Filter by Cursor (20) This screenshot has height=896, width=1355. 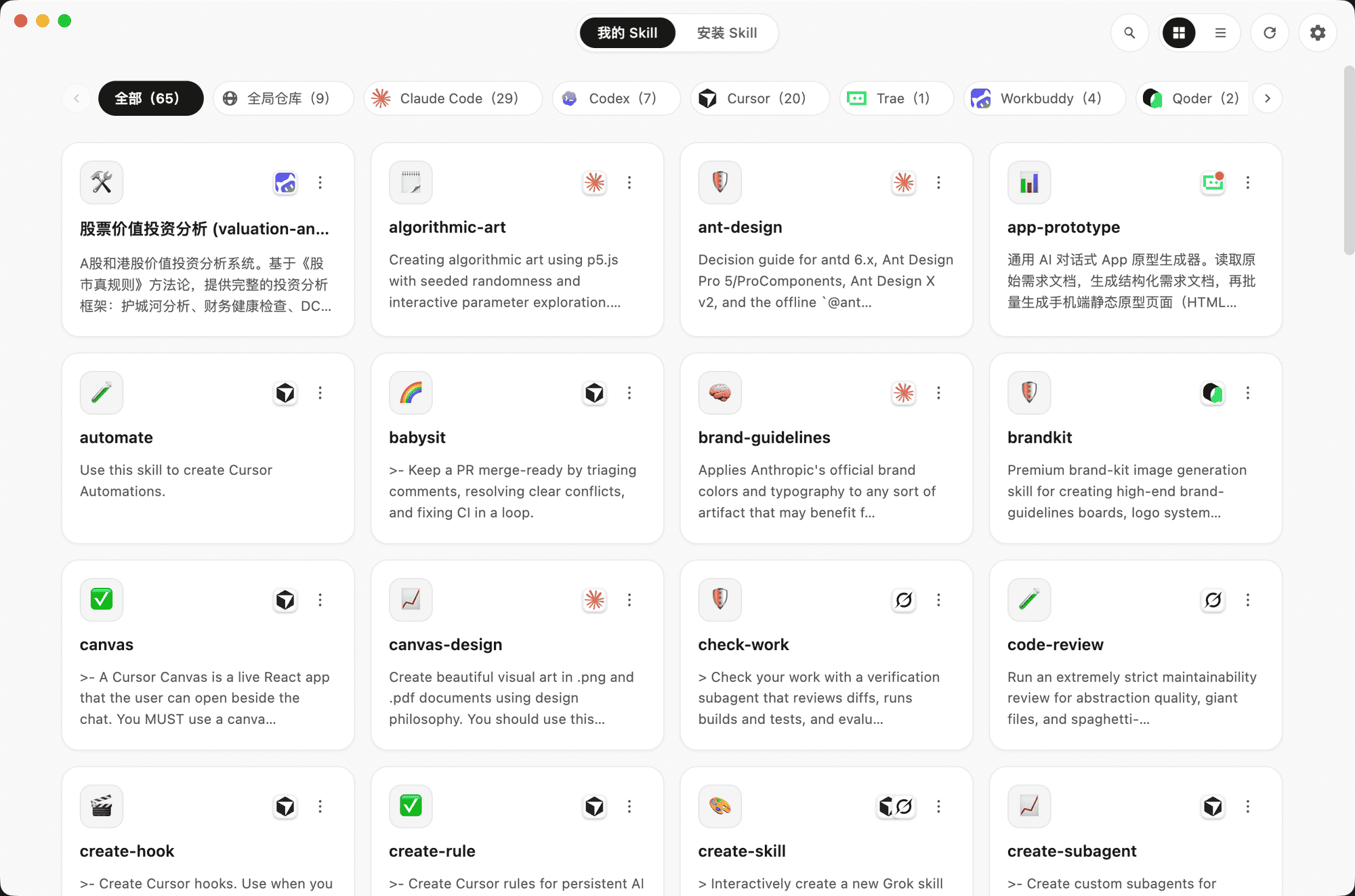(x=759, y=98)
